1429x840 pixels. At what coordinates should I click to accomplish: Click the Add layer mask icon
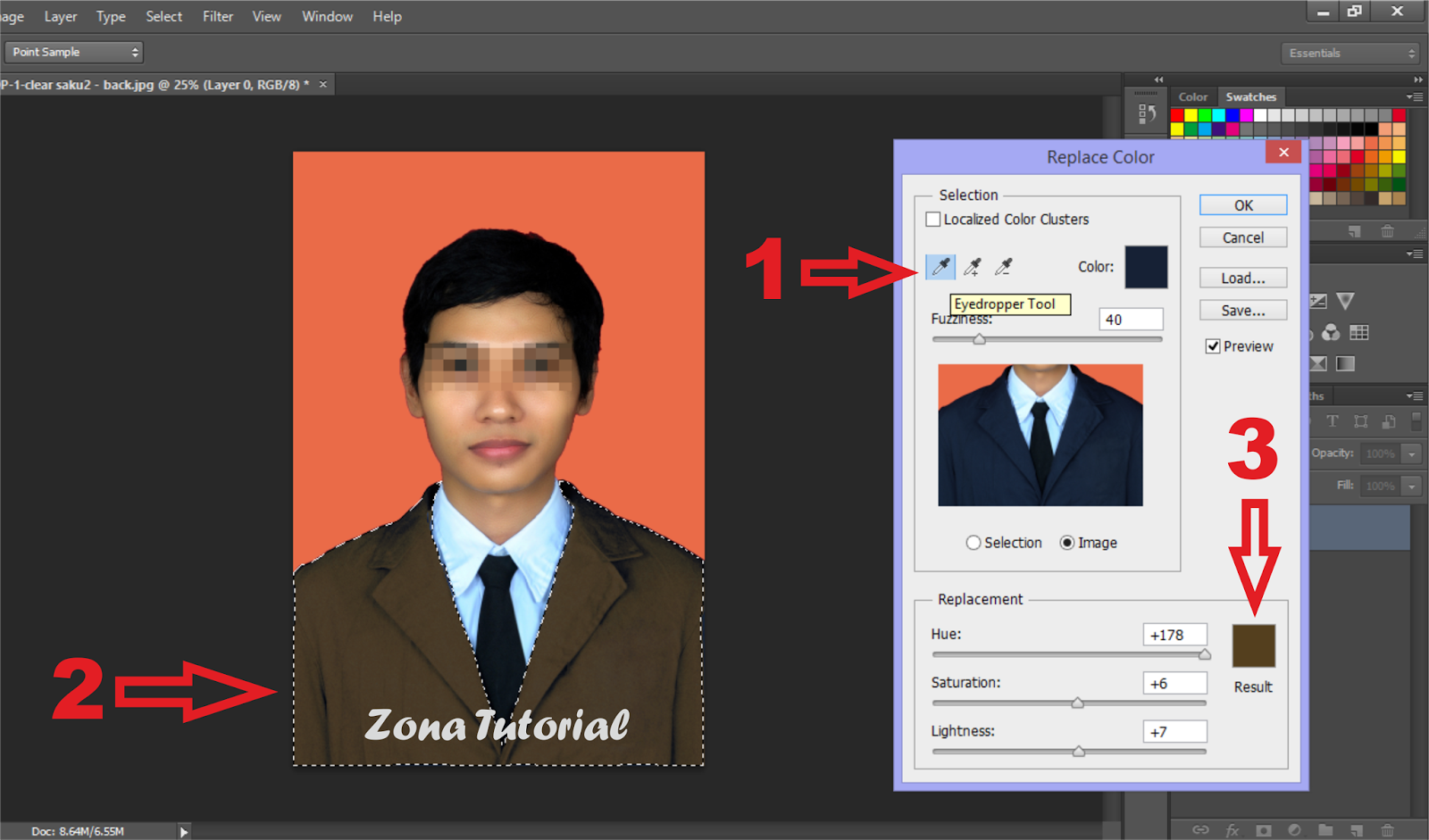click(x=1263, y=830)
